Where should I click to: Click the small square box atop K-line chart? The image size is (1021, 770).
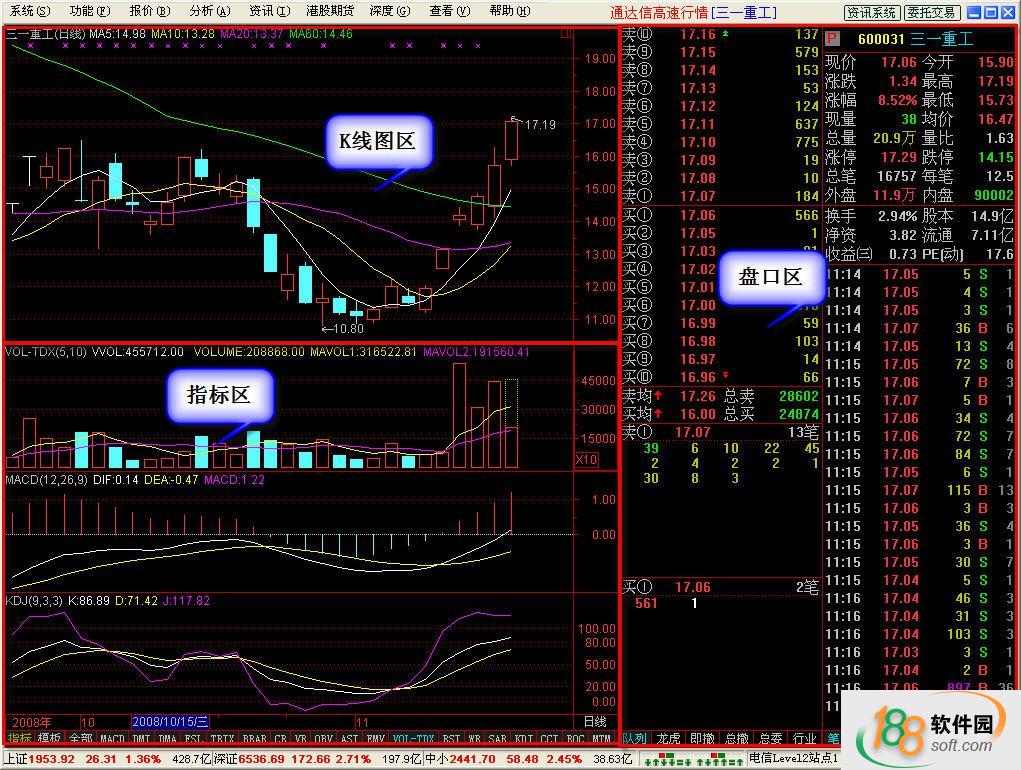point(567,34)
